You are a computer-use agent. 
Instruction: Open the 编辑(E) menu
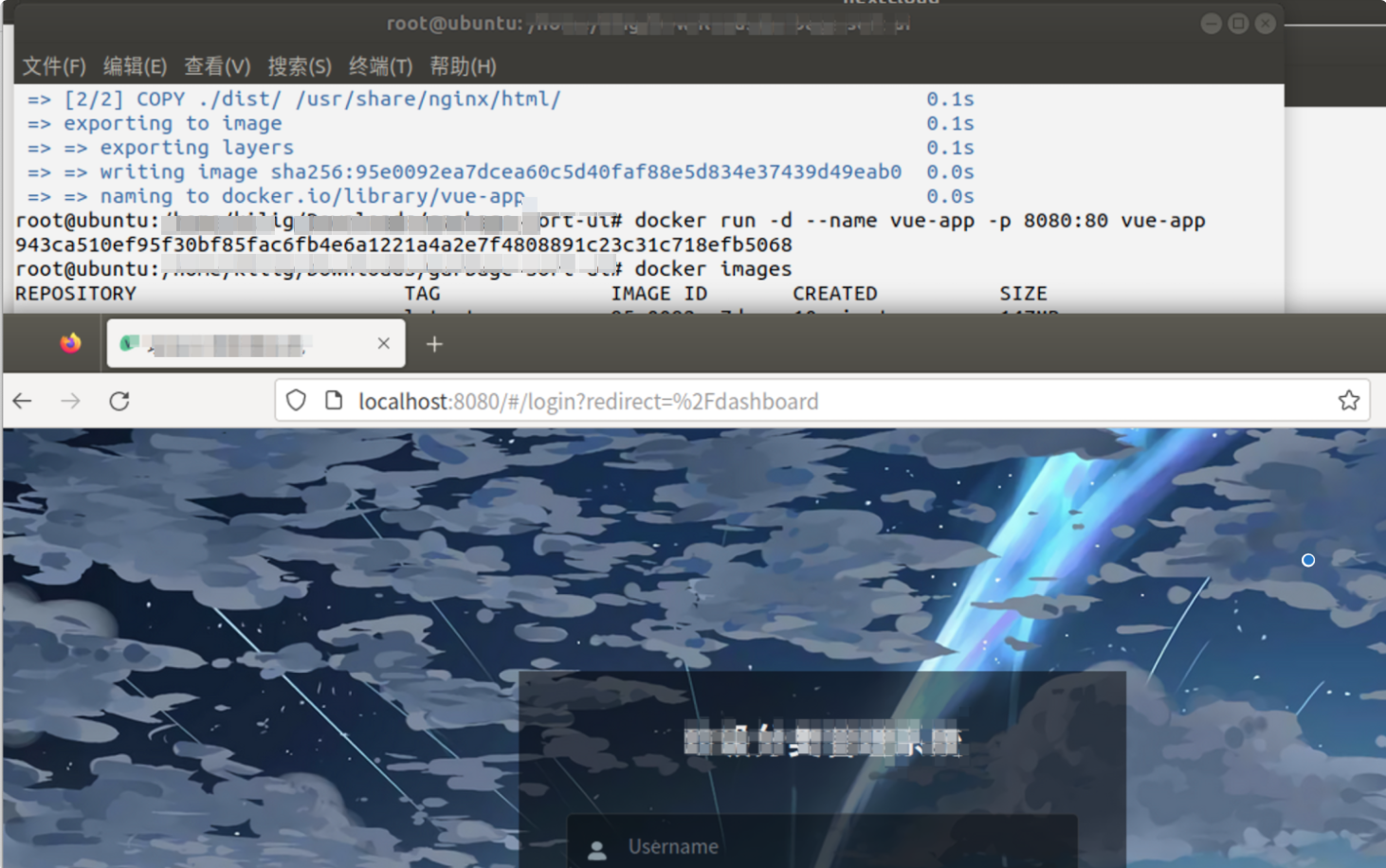click(136, 66)
